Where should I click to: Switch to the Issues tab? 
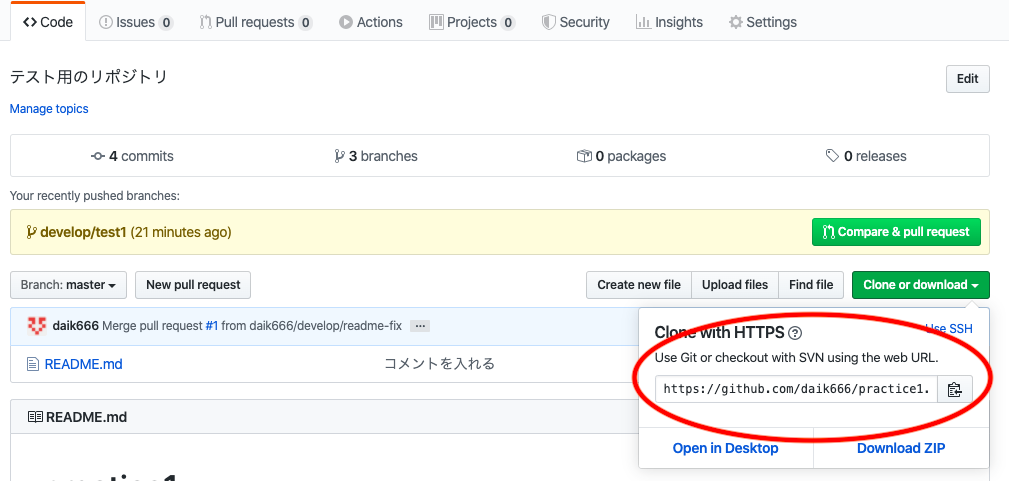click(136, 22)
